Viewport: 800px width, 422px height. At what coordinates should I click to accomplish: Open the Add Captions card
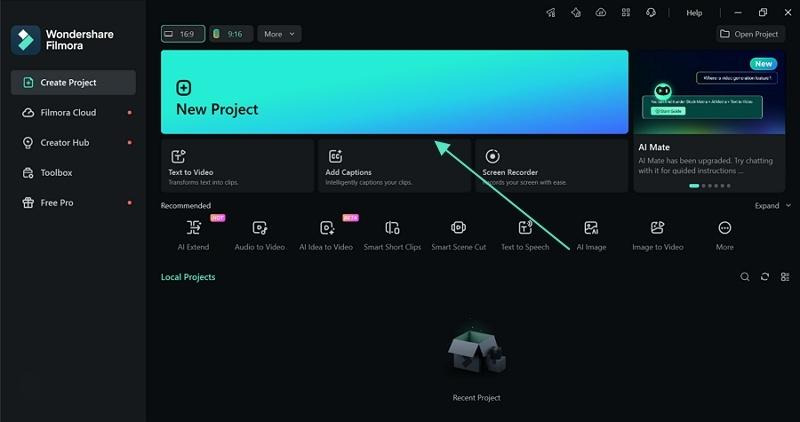[x=394, y=166]
